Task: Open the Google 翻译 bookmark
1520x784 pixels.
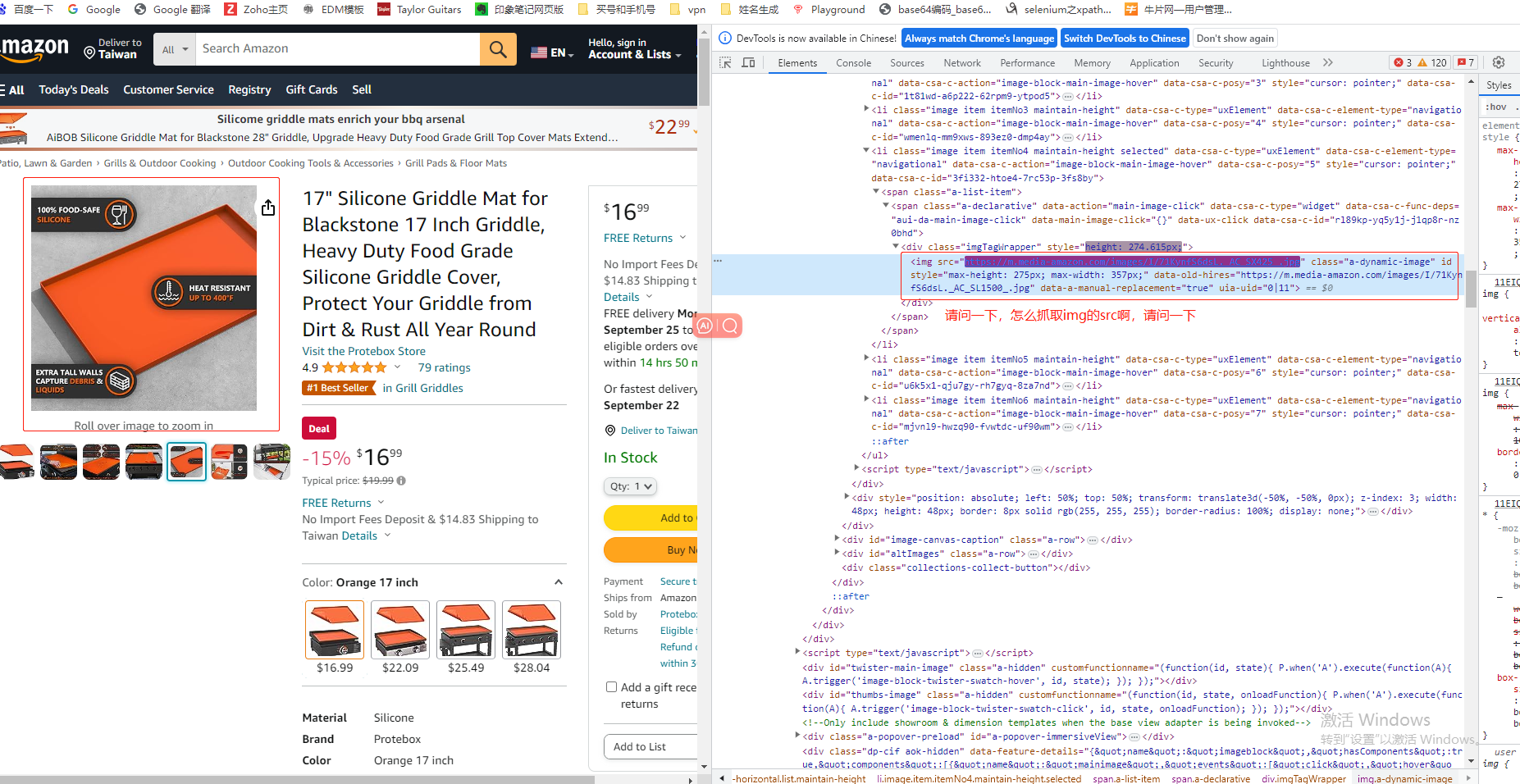Action: pyautogui.click(x=172, y=9)
